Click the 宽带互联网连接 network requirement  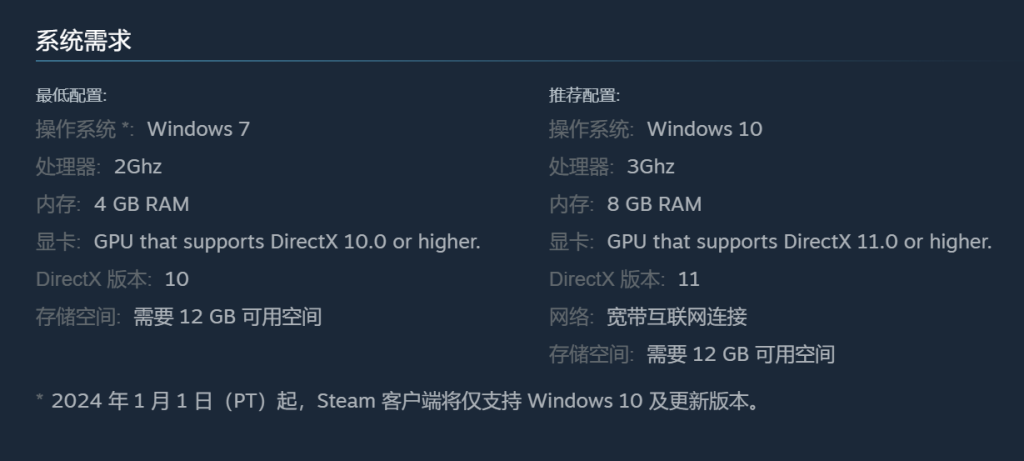pyautogui.click(x=677, y=317)
